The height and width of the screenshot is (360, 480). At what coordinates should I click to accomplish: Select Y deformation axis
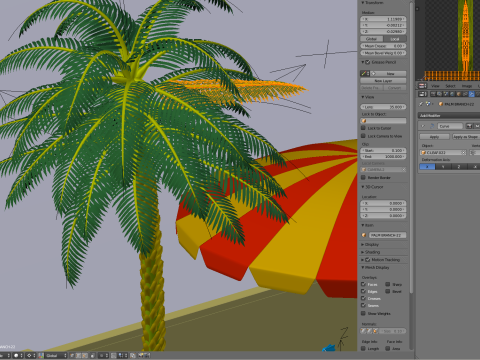click(443, 167)
